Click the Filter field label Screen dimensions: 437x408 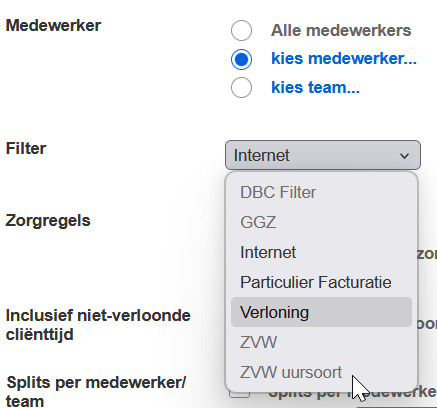coord(26,149)
